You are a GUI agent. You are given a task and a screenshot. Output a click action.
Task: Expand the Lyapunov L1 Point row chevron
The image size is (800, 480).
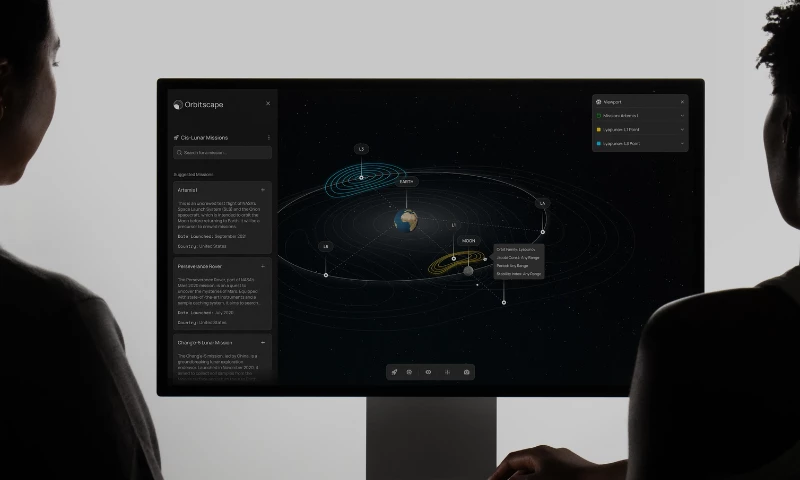point(682,129)
